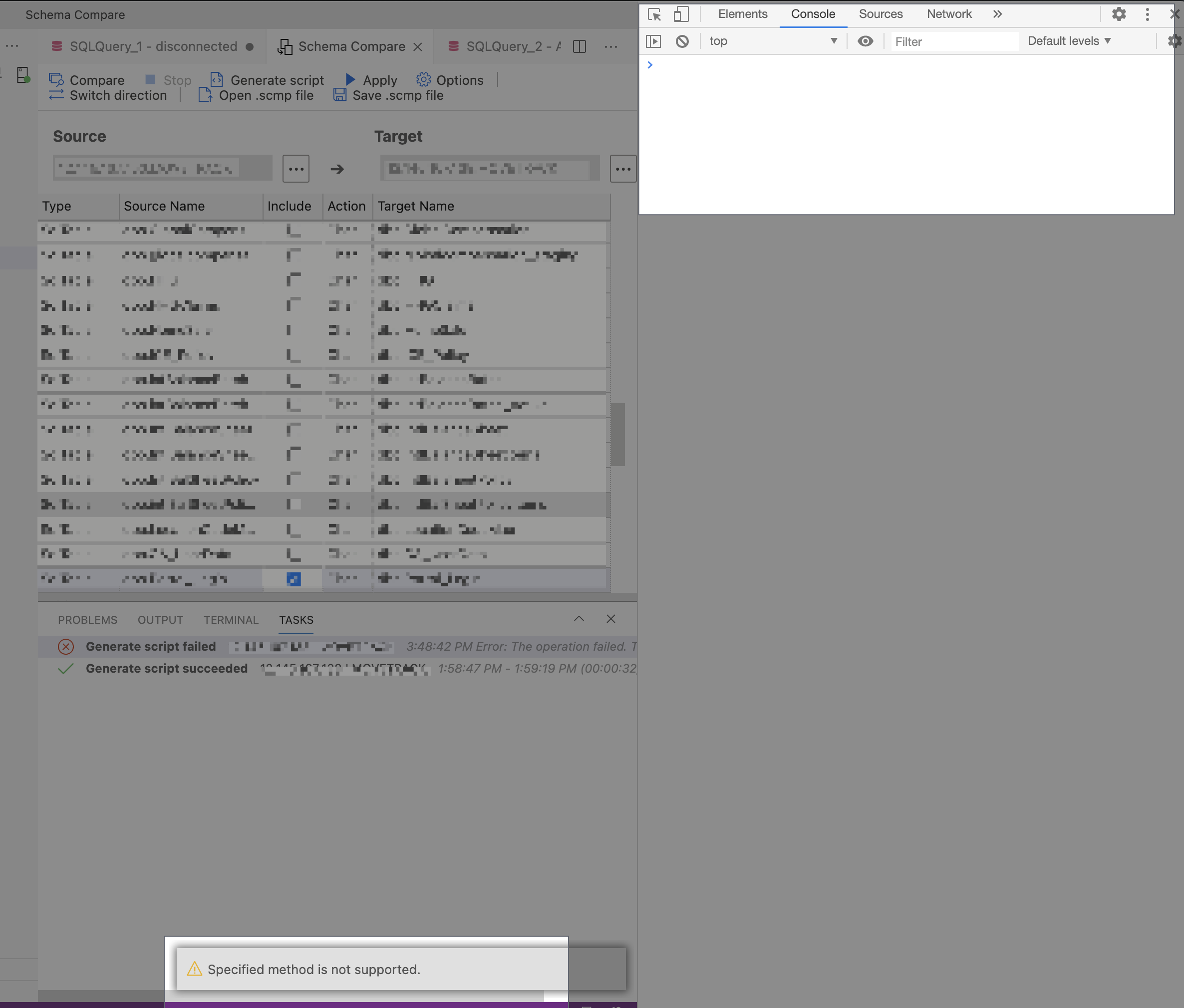The height and width of the screenshot is (1008, 1184).
Task: Expand hidden DevTools tabs via chevron
Action: point(997,14)
